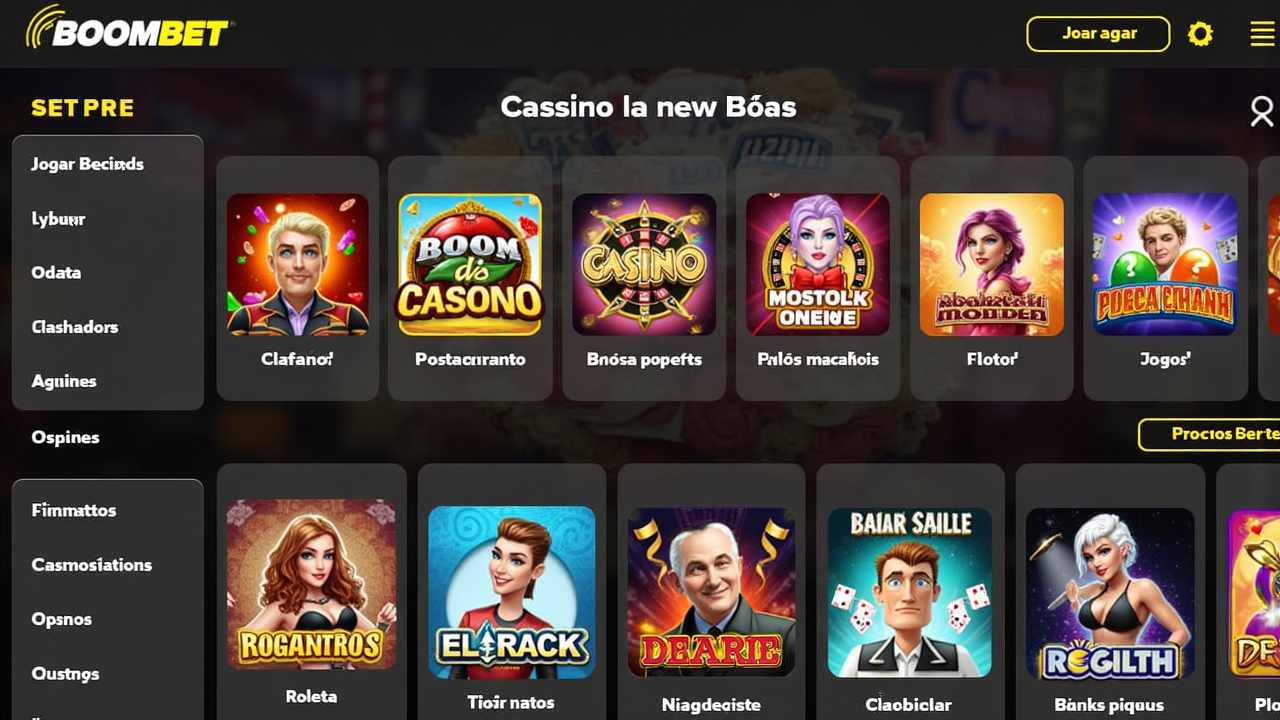Open the Dearie Niagdeciste game thumbnail

(711, 592)
